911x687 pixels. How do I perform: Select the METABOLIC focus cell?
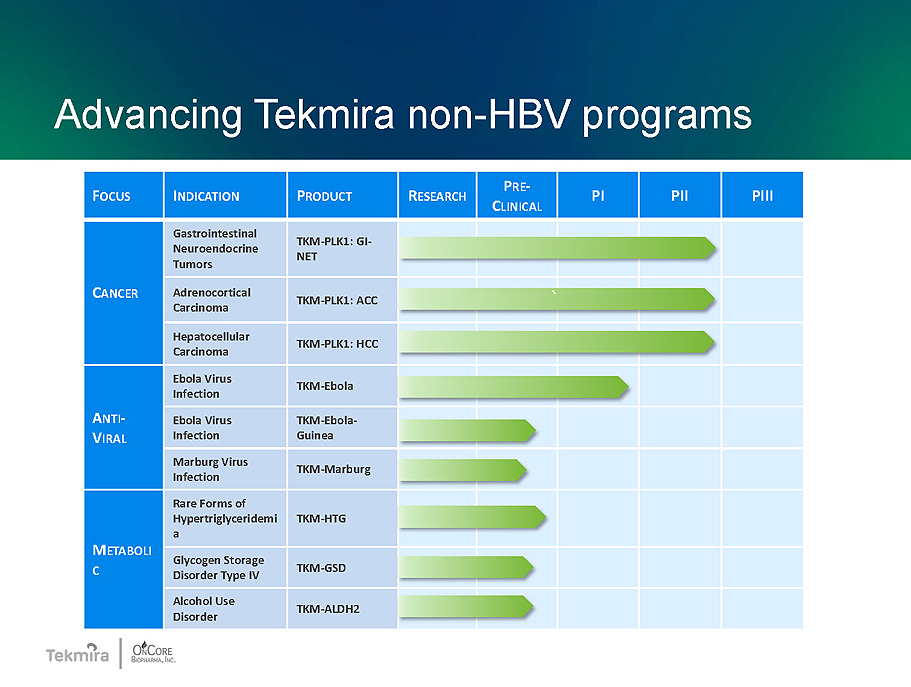pos(123,559)
